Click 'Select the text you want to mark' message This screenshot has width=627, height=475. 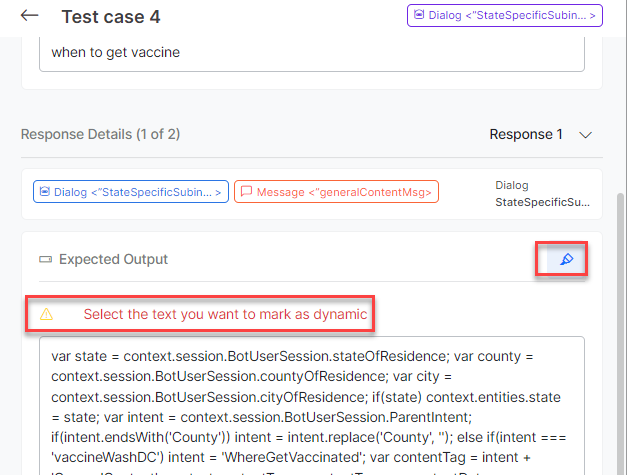tap(225, 314)
